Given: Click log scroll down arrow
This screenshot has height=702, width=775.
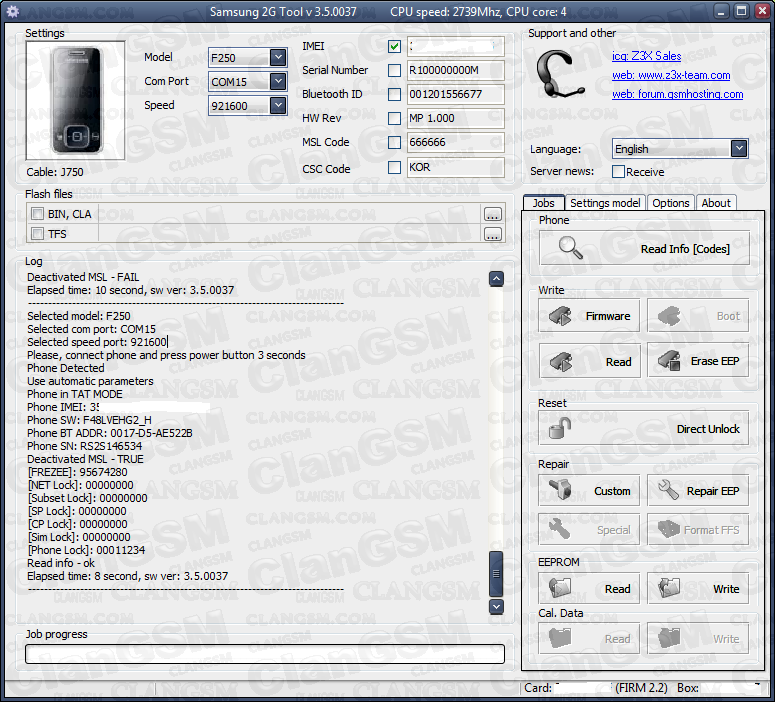Looking at the screenshot, I should point(496,606).
